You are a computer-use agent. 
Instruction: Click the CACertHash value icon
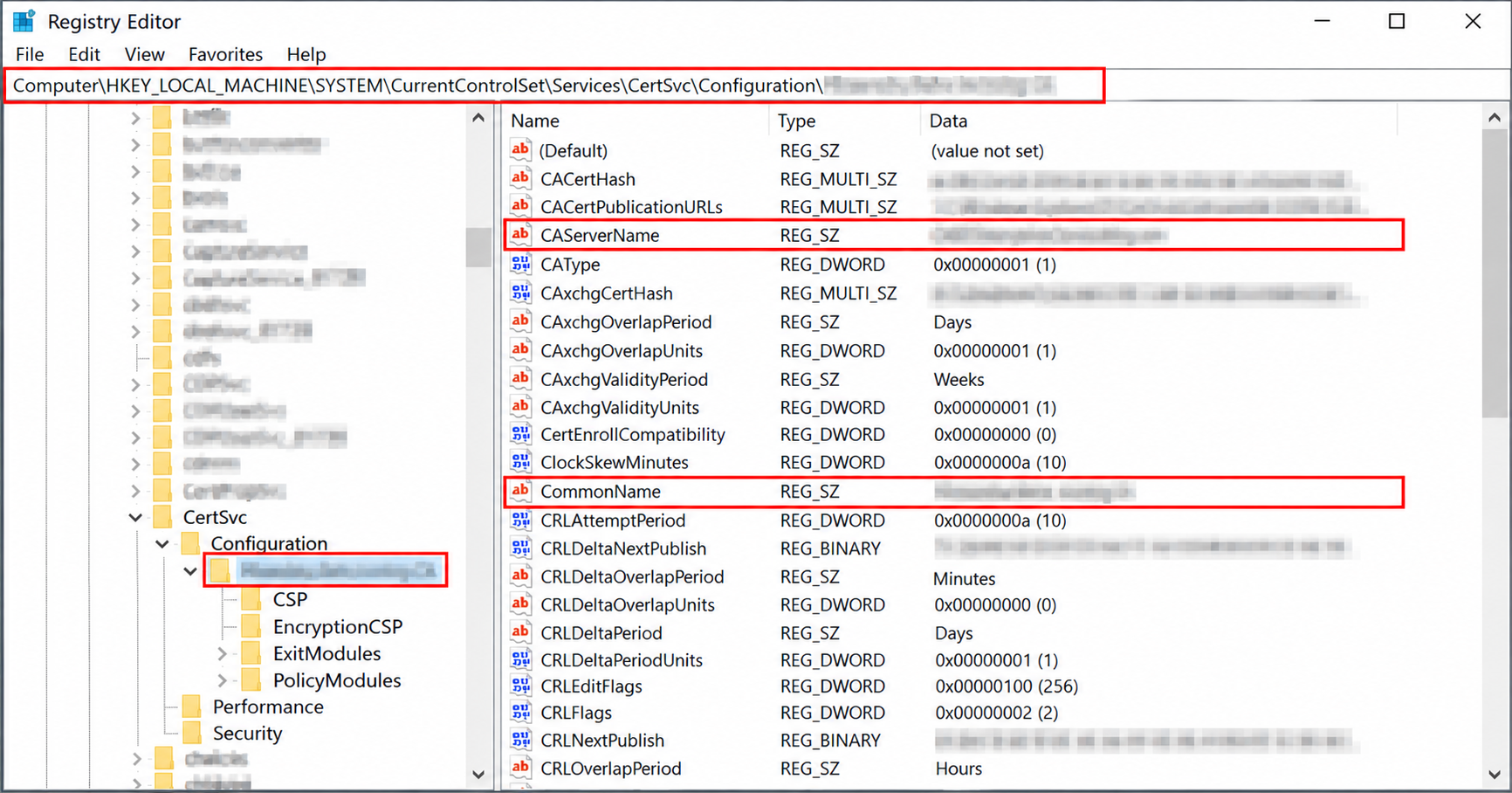point(521,178)
